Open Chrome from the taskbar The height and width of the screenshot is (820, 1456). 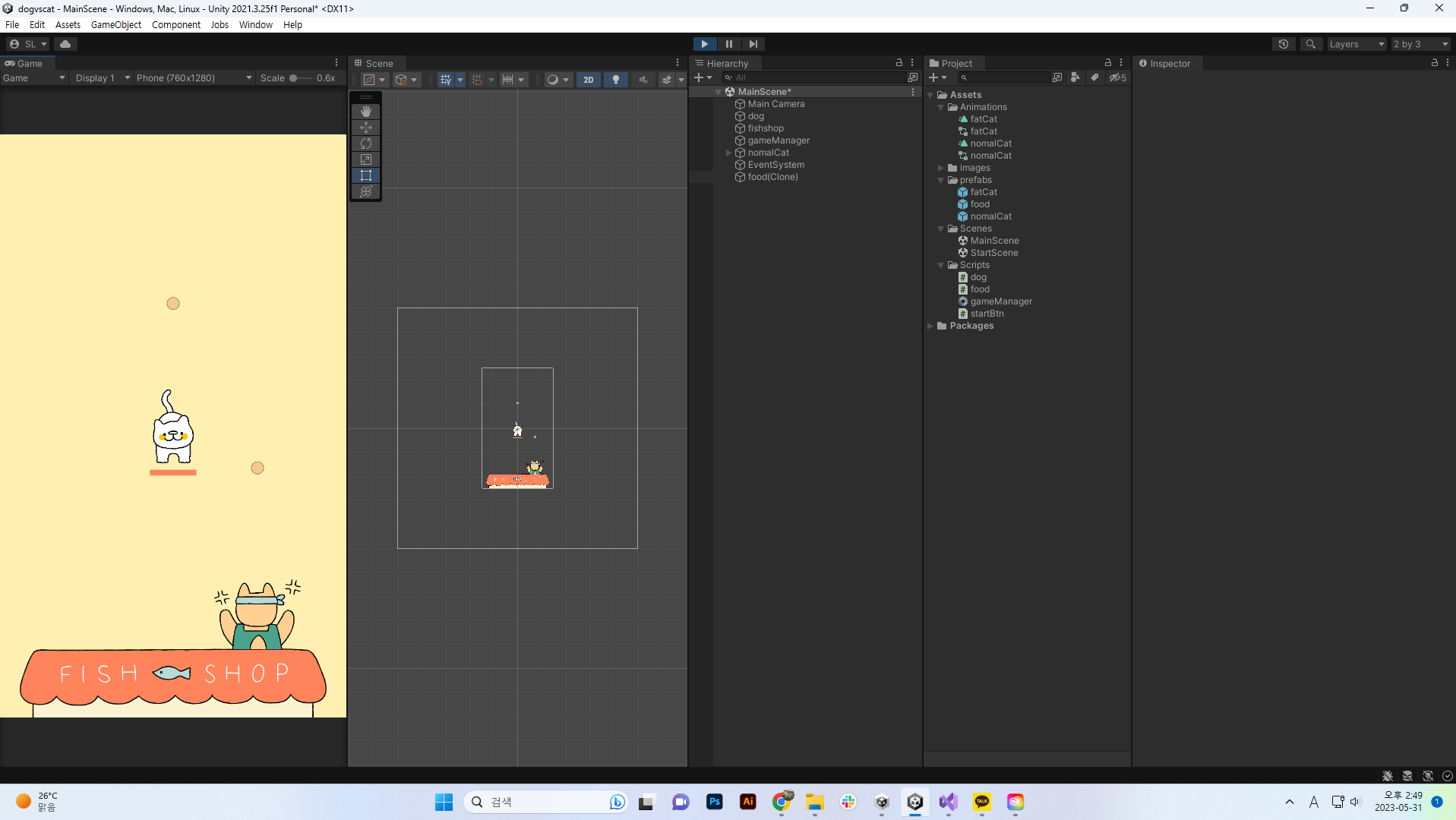(x=782, y=802)
